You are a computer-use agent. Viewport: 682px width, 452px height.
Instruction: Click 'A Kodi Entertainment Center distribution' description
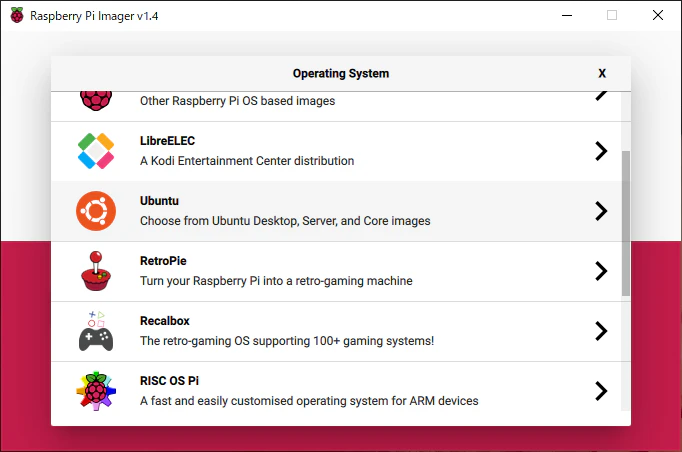(x=247, y=161)
